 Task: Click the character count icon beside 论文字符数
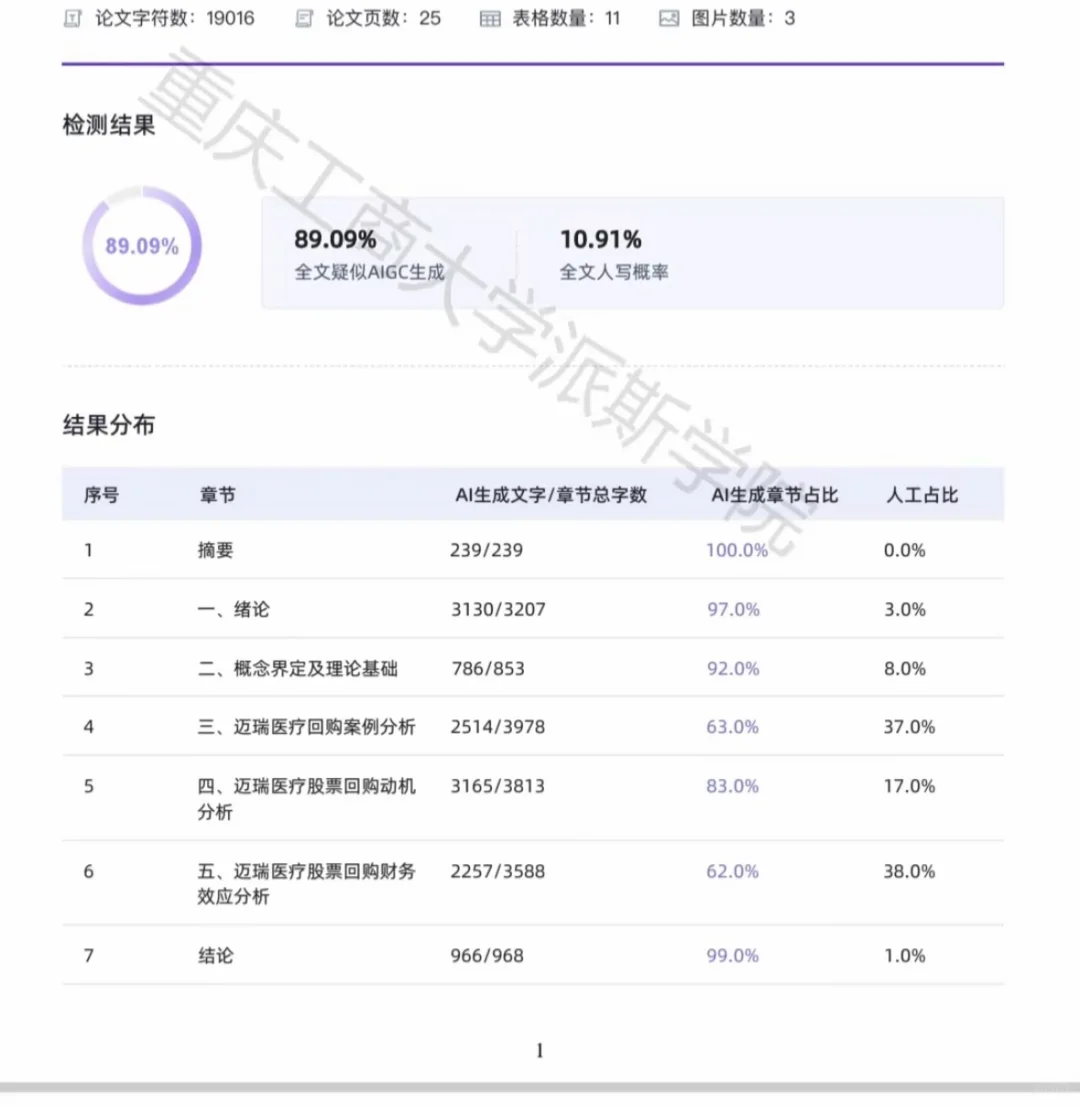[x=73, y=18]
